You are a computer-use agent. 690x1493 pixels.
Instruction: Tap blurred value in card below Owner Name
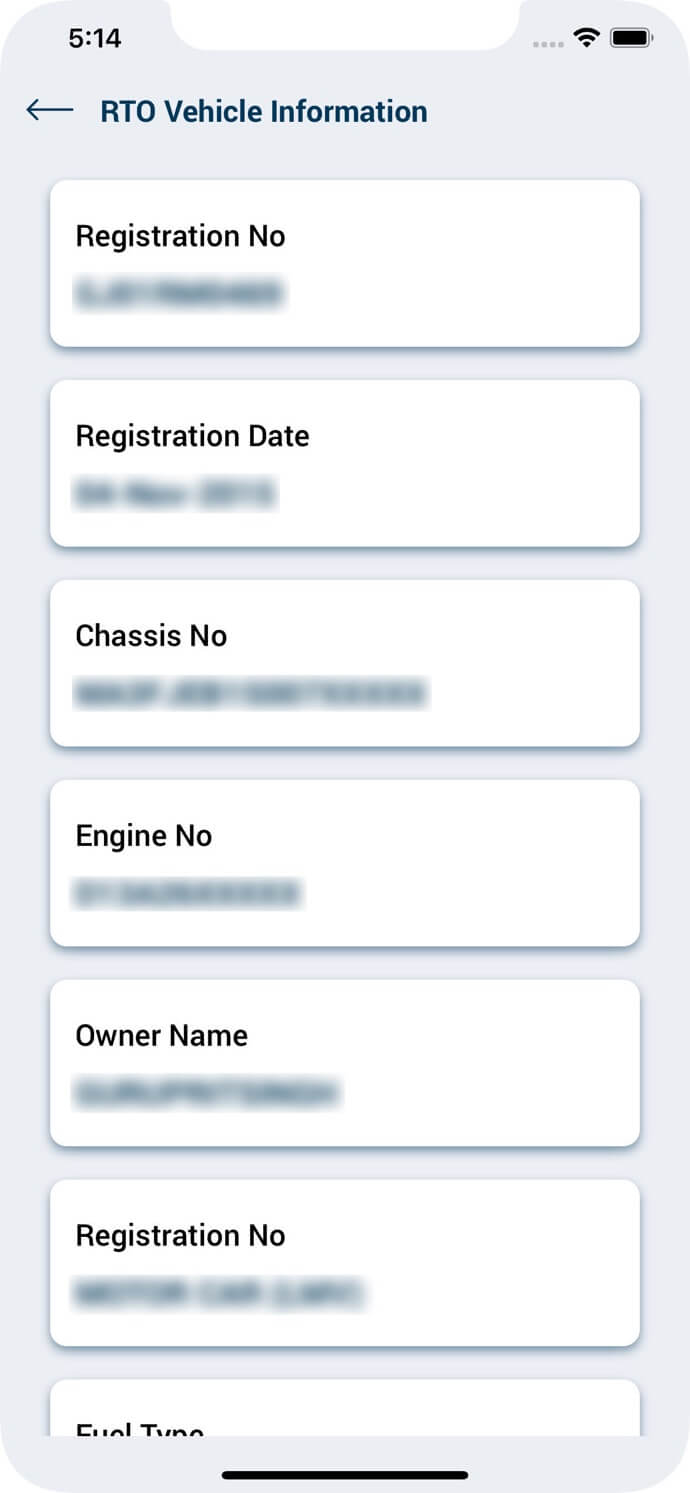(219, 1293)
